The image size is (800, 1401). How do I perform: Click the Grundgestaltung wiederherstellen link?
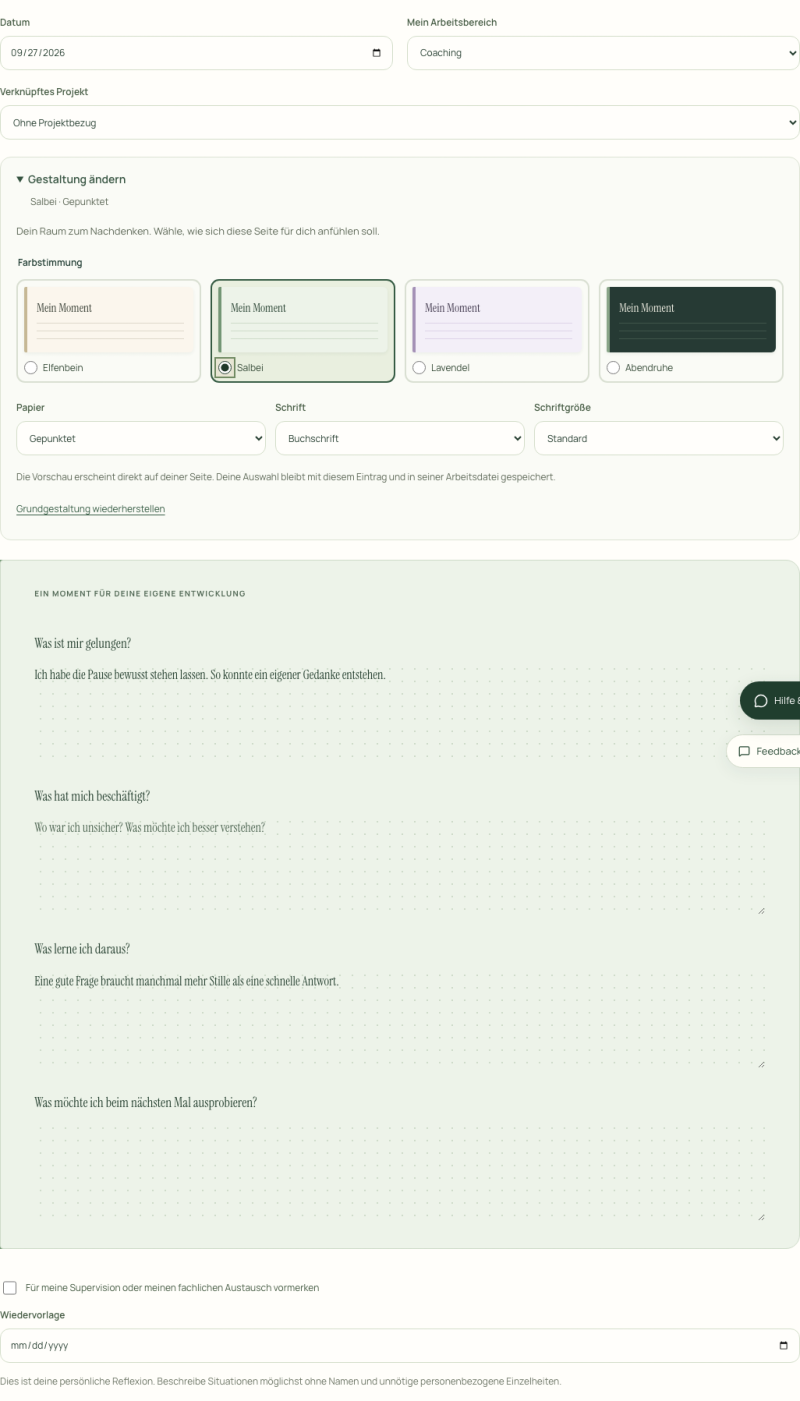[x=91, y=509]
